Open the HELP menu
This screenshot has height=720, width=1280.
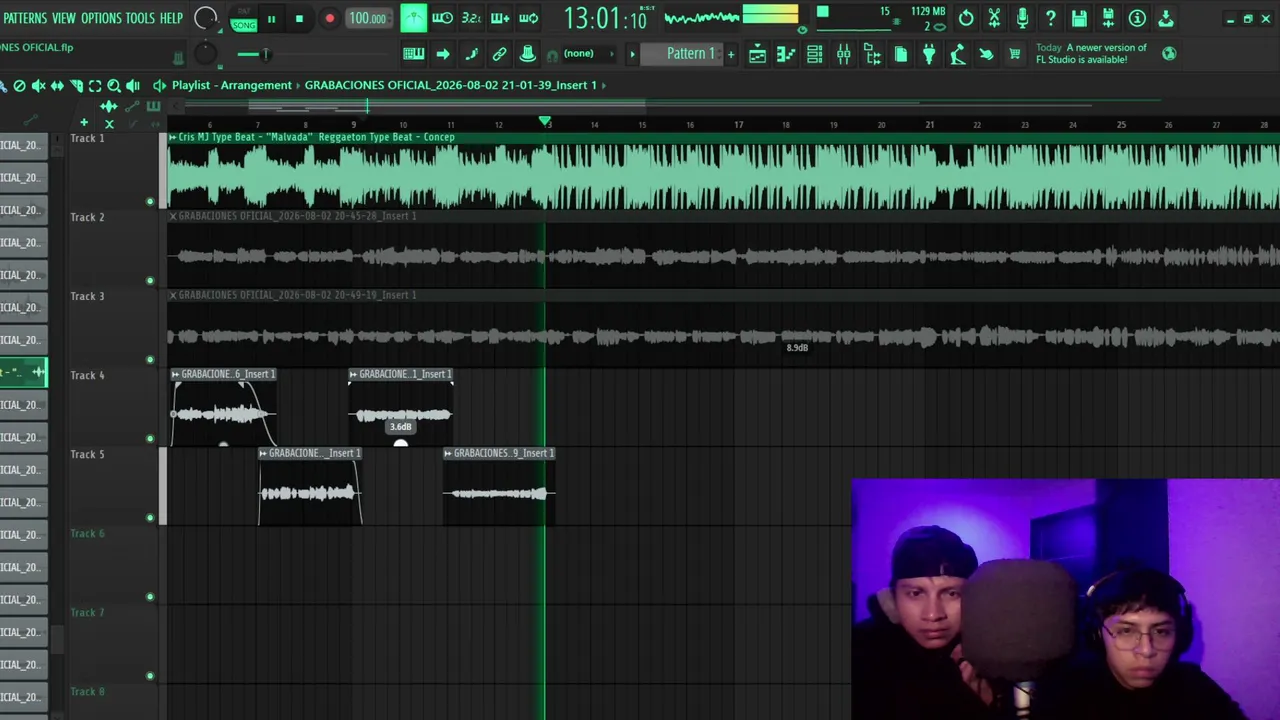(171, 18)
